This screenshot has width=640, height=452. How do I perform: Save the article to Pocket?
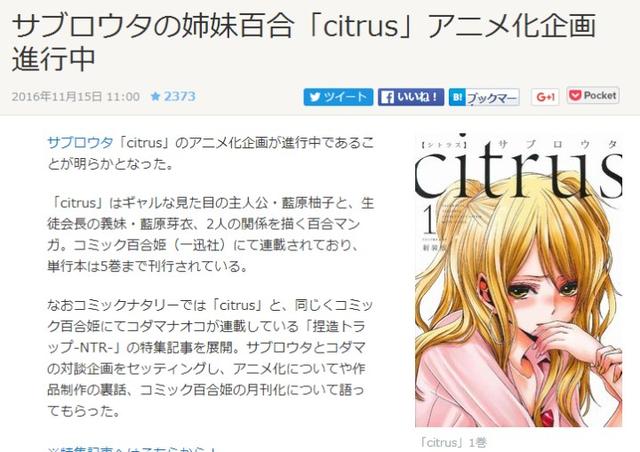click(593, 96)
